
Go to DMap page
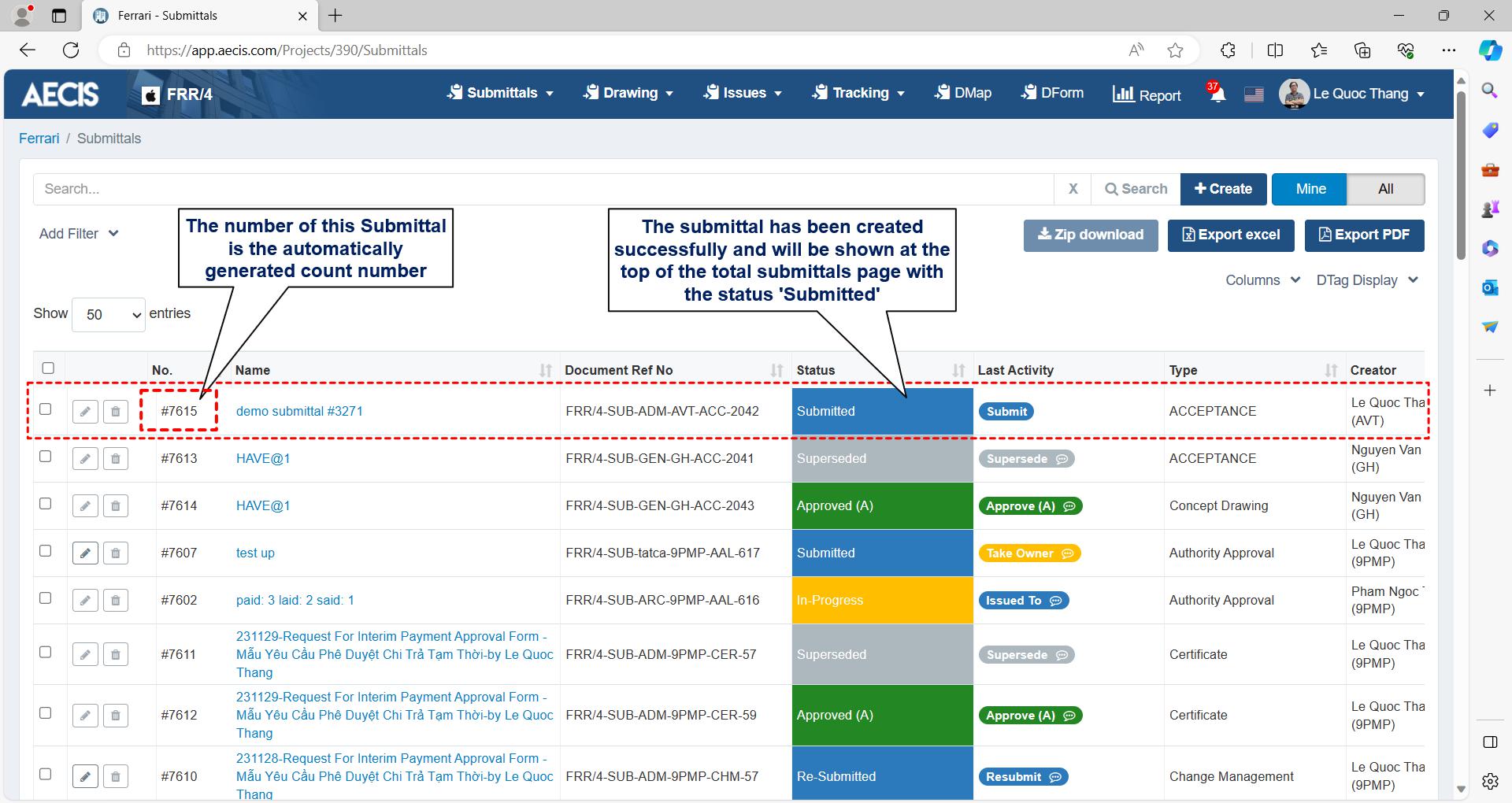[x=962, y=93]
